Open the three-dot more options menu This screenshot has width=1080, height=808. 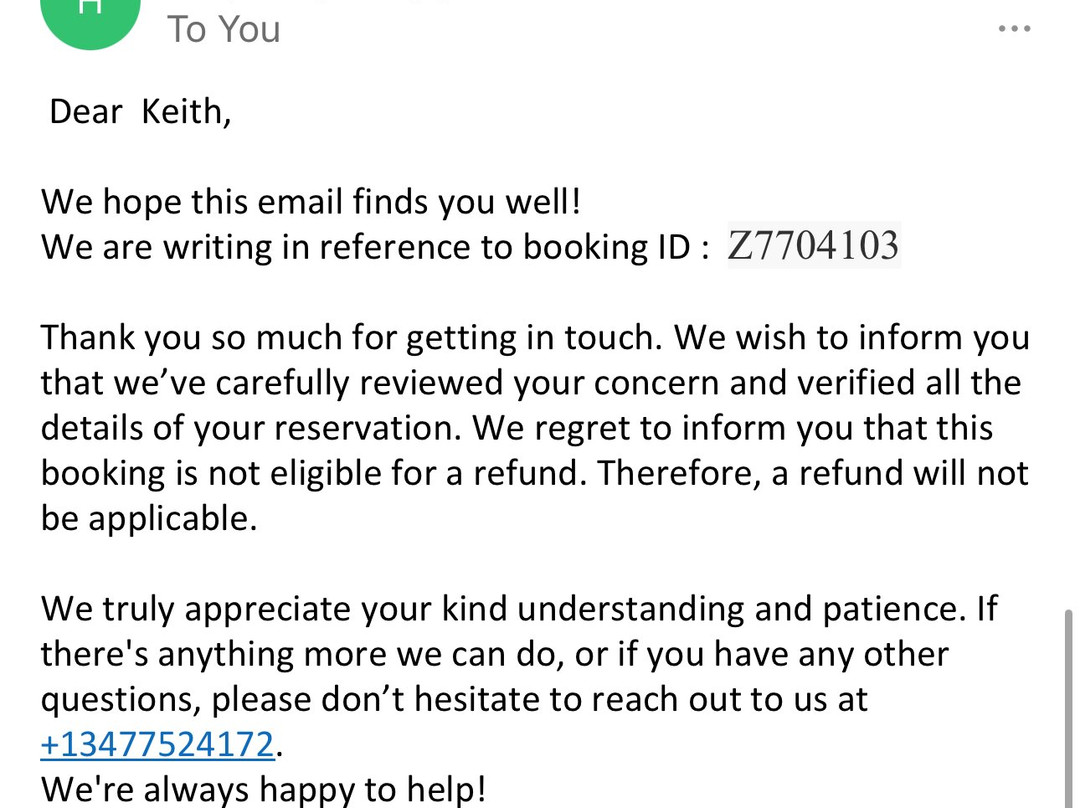(x=1015, y=29)
